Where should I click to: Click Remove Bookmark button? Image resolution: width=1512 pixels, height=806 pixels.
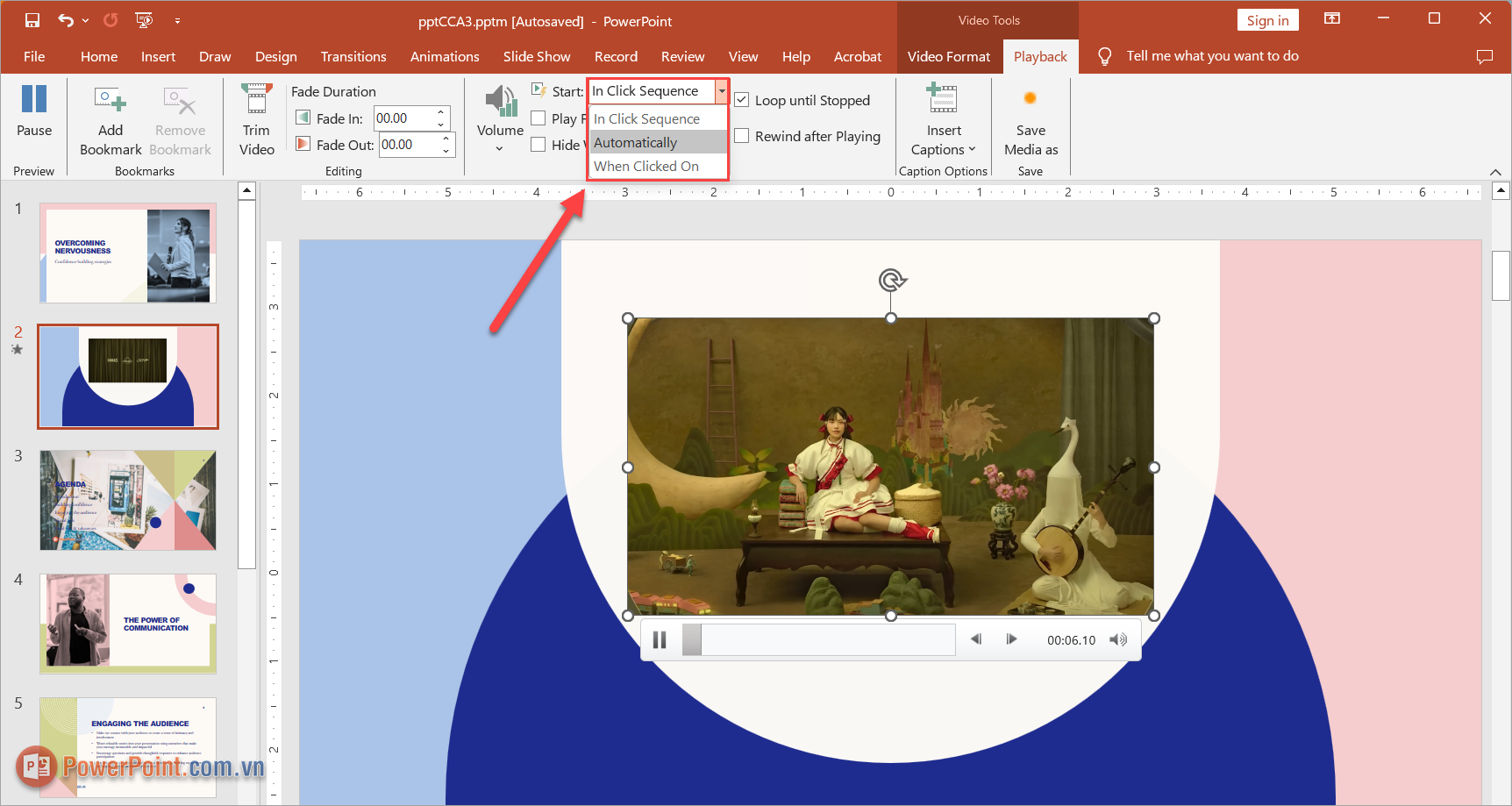point(180,121)
